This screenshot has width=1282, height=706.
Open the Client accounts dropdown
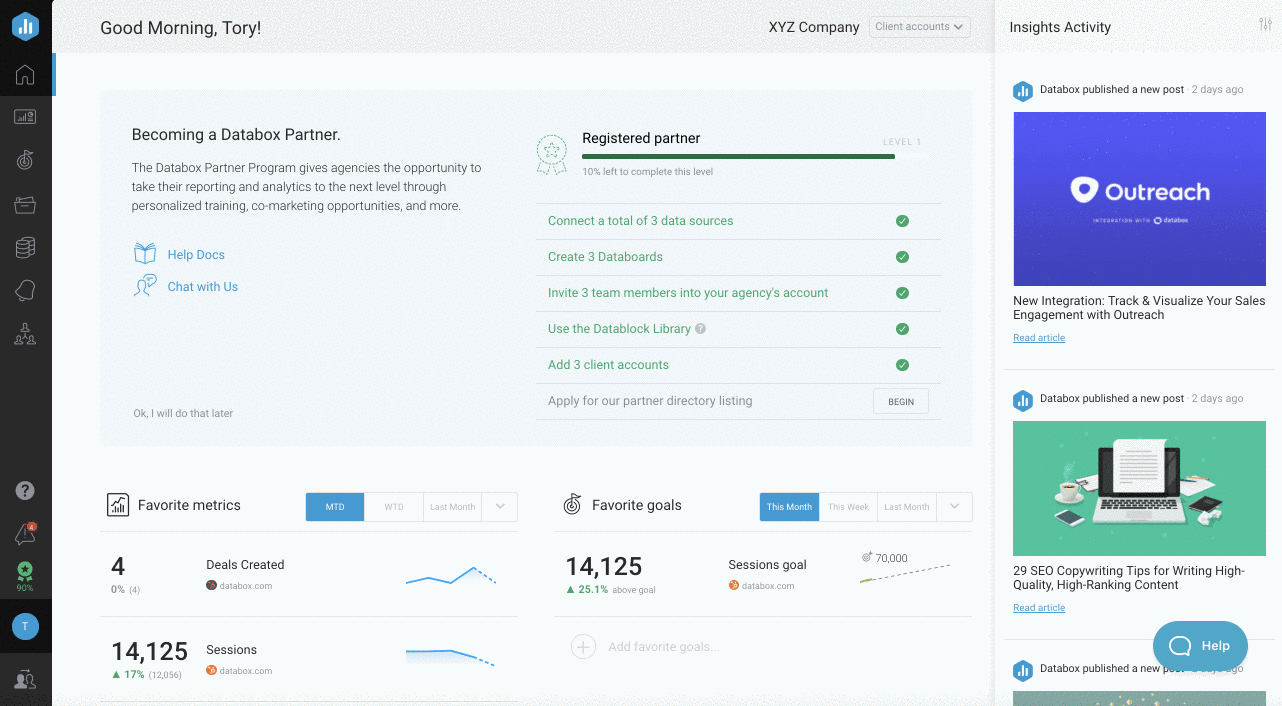coord(919,27)
